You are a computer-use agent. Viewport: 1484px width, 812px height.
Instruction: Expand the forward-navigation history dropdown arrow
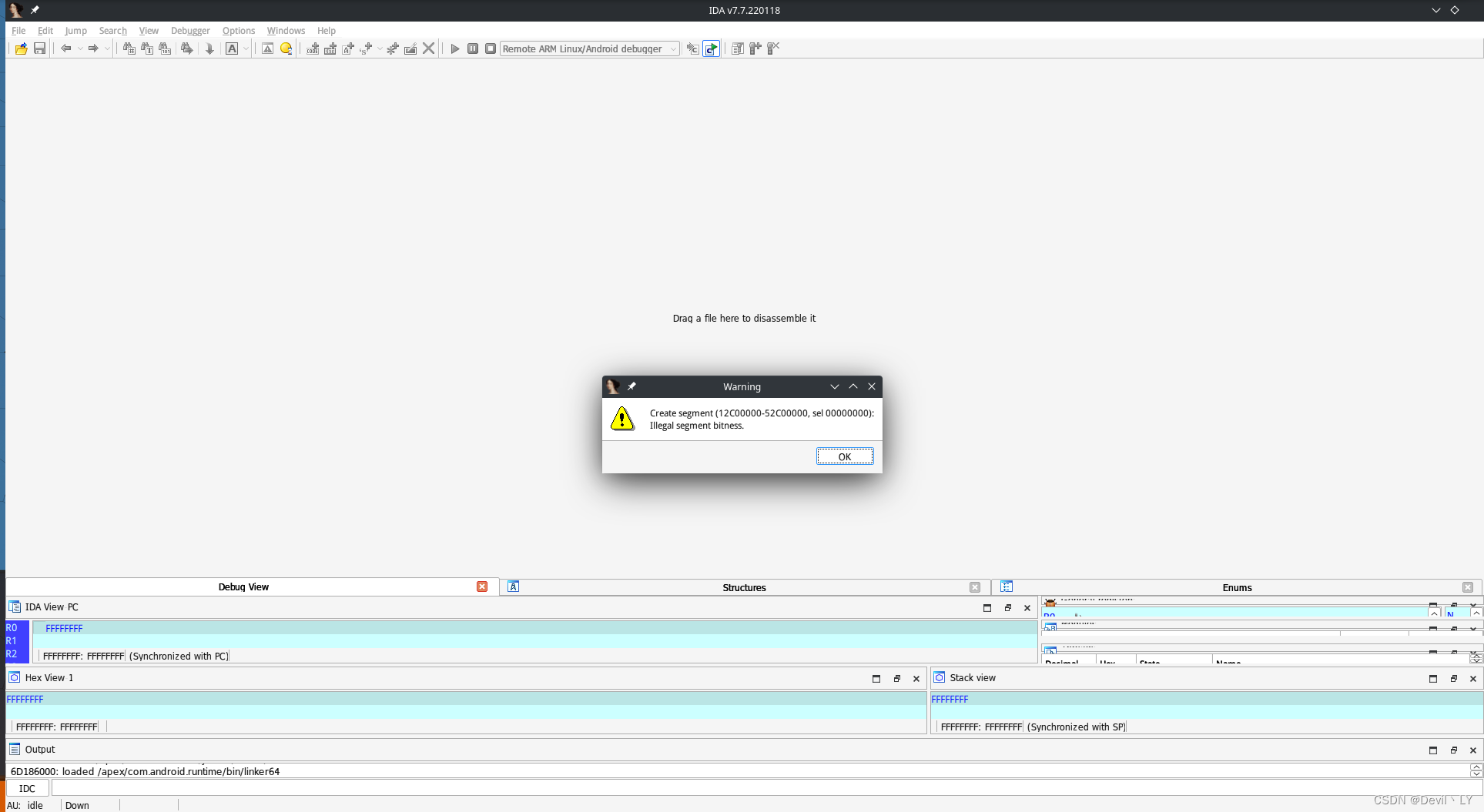107,48
